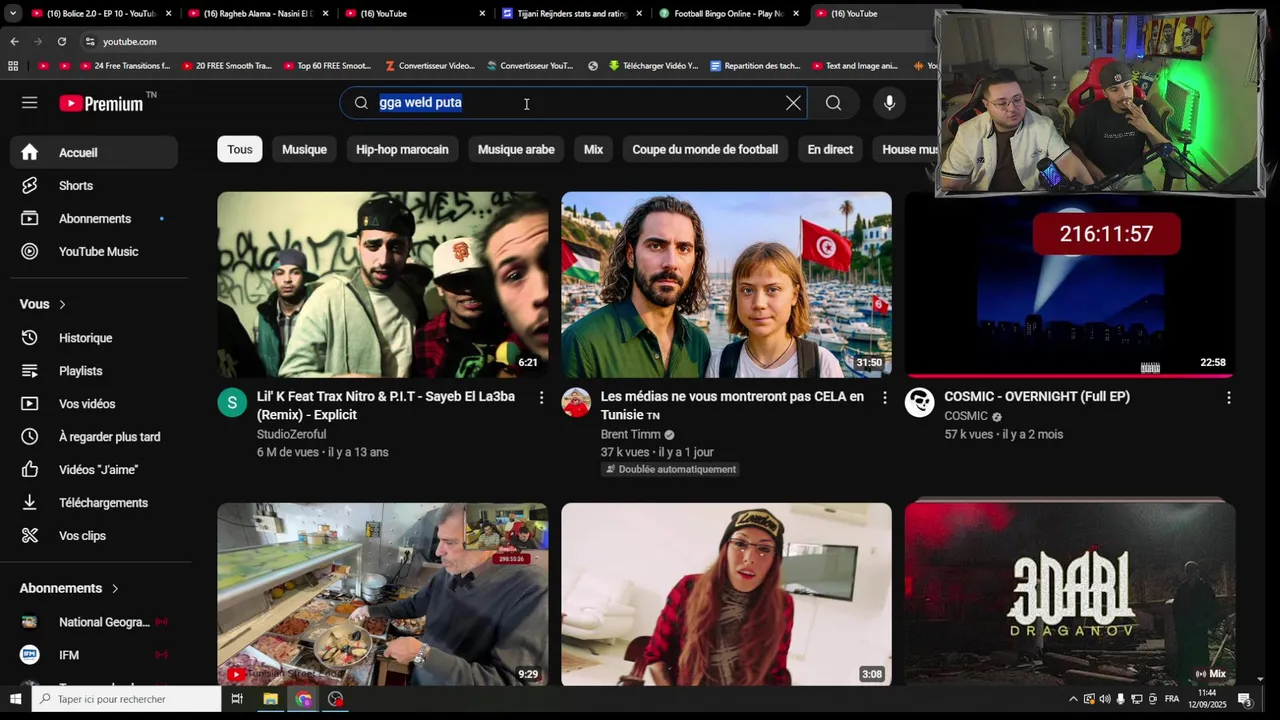Open more options for Lil' K video
The image size is (1280, 720).
[541, 397]
